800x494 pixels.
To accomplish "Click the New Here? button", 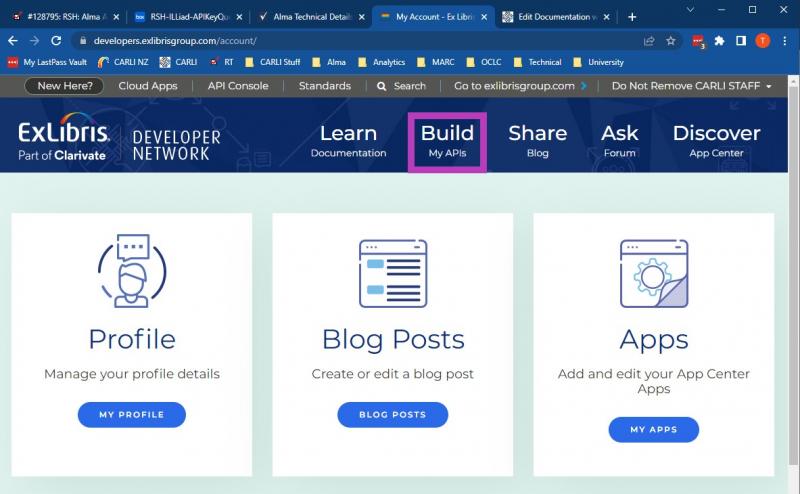I will click(x=64, y=86).
